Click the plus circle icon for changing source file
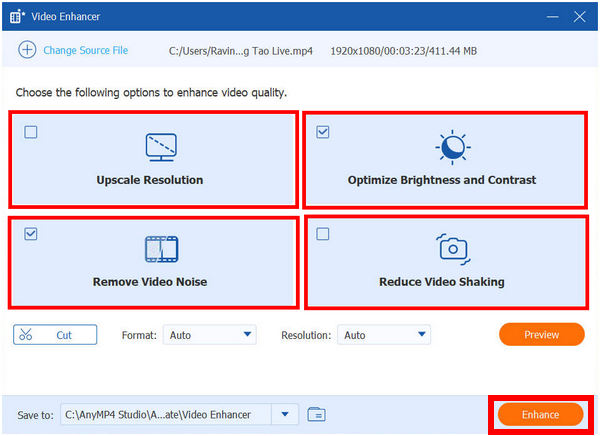This screenshot has height=436, width=600. point(27,50)
